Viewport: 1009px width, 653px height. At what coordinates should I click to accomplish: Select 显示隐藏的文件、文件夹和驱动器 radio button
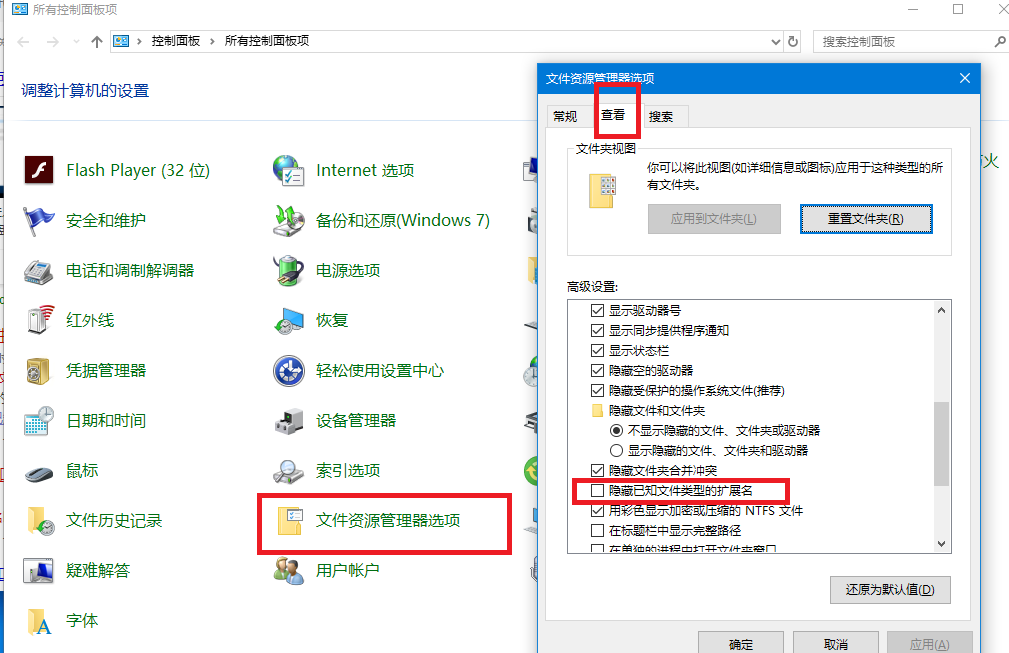pos(616,450)
